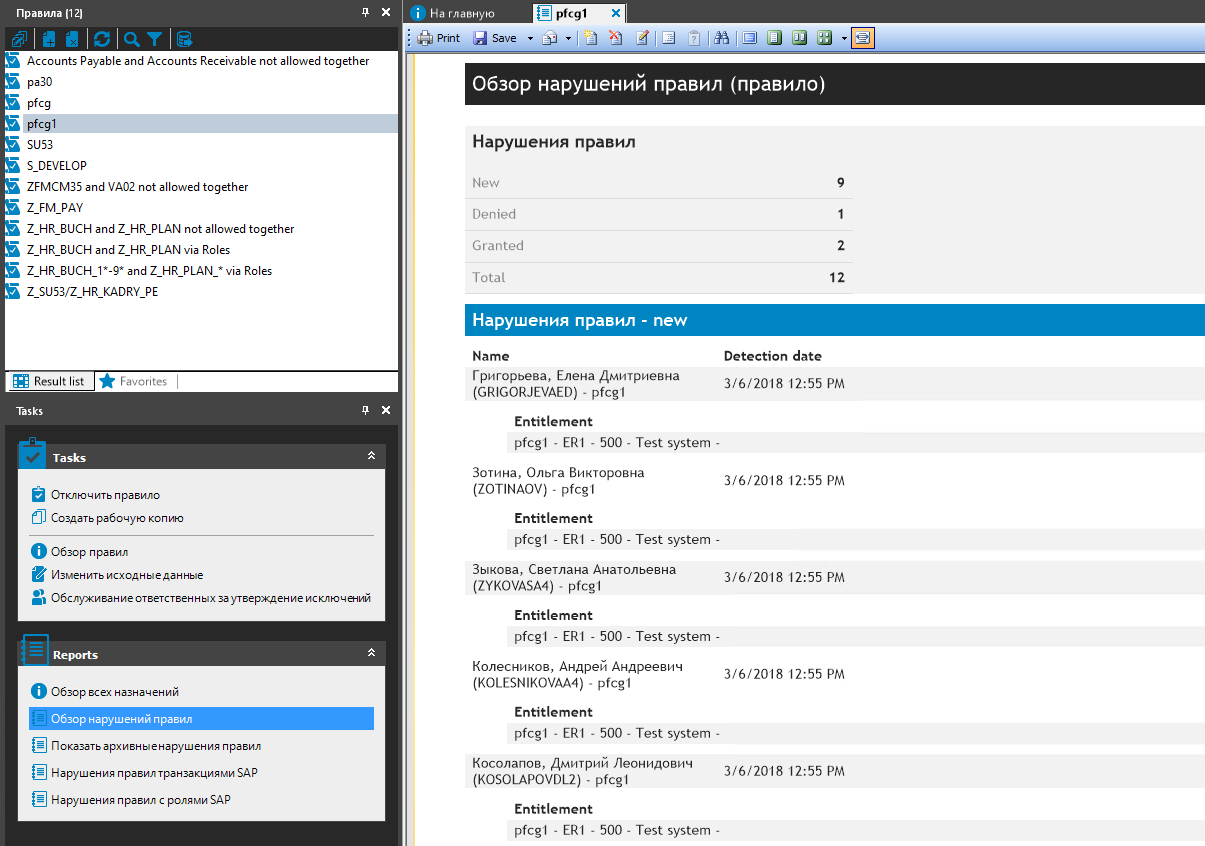The height and width of the screenshot is (846, 1205).
Task: Click the page icon with red cross
Action: click(616, 38)
